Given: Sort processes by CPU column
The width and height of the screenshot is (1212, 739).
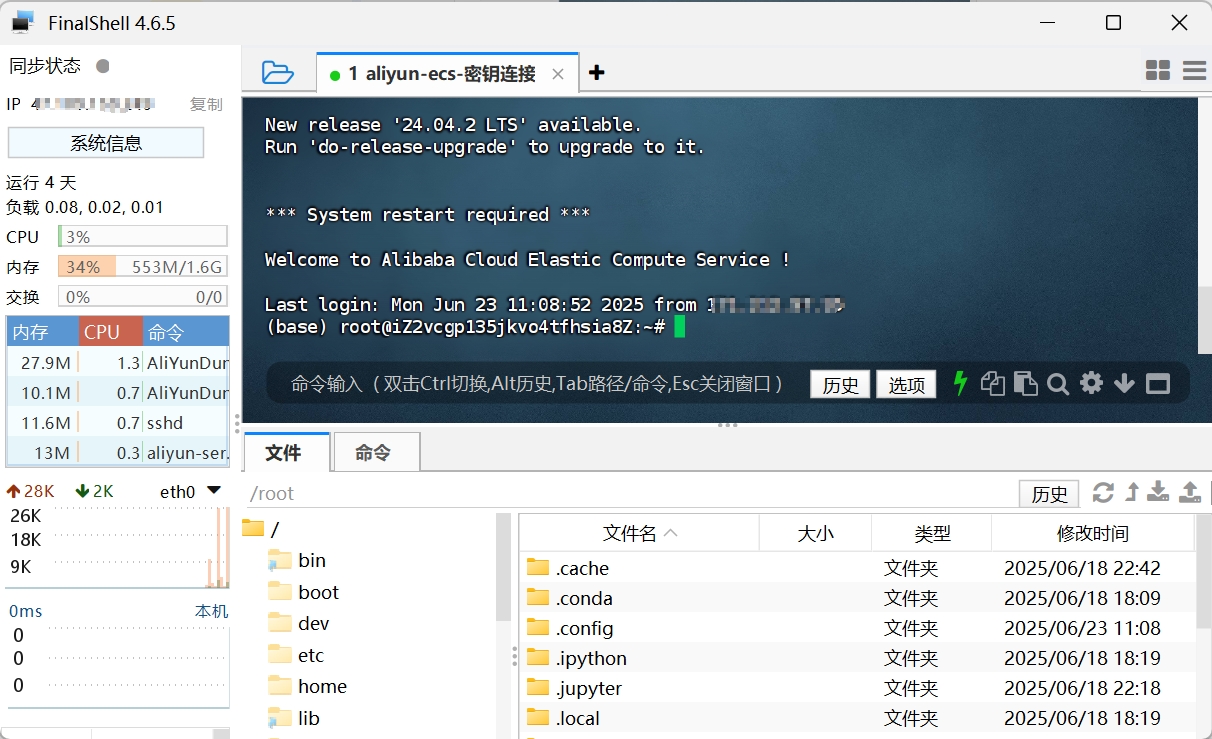Looking at the screenshot, I should tap(111, 332).
